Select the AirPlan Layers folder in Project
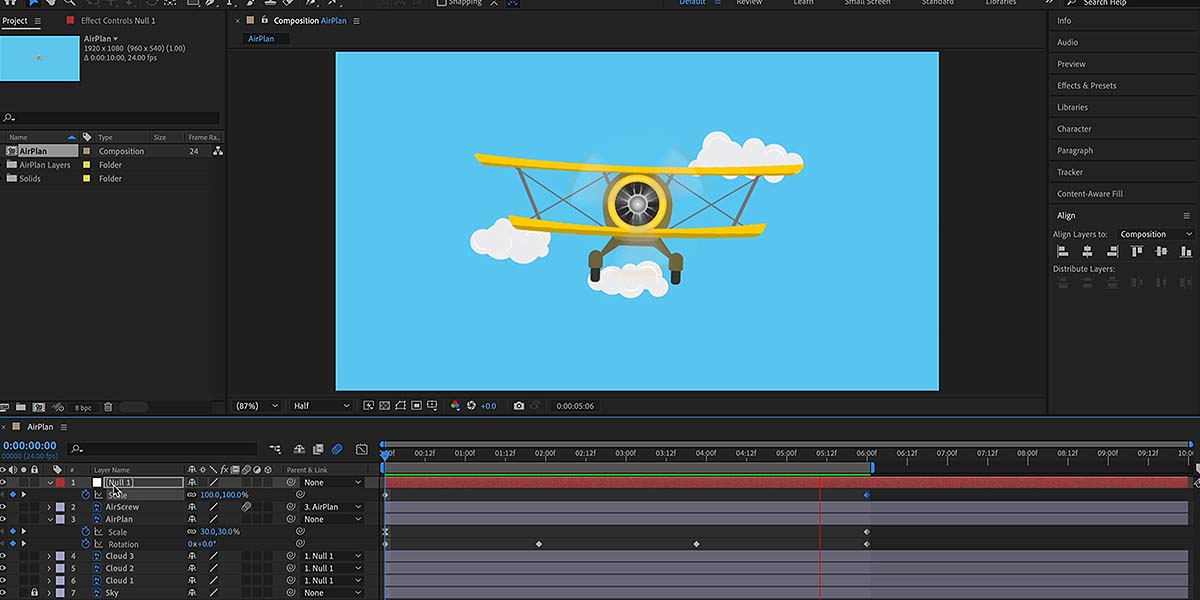 (45, 165)
